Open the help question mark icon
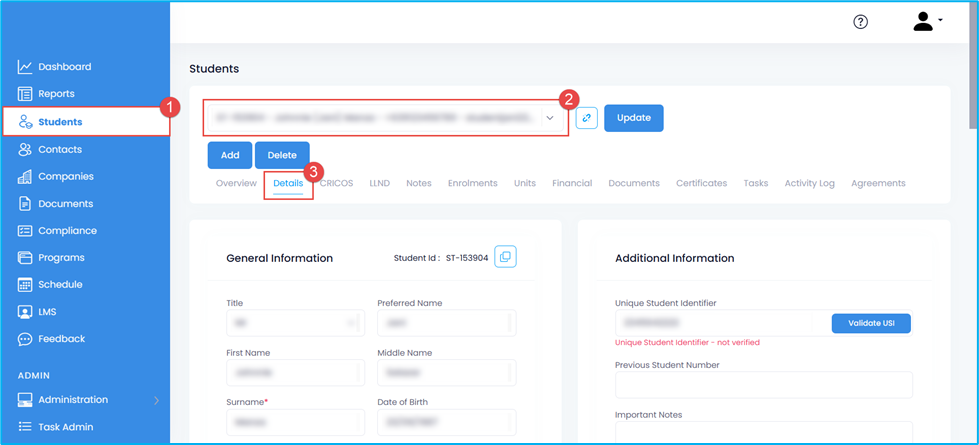The width and height of the screenshot is (979, 445). (x=860, y=22)
